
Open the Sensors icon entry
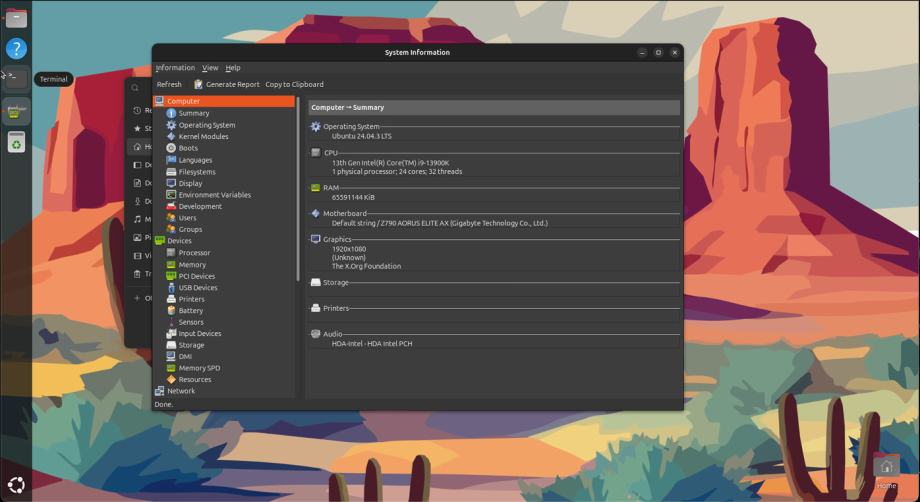[171, 322]
